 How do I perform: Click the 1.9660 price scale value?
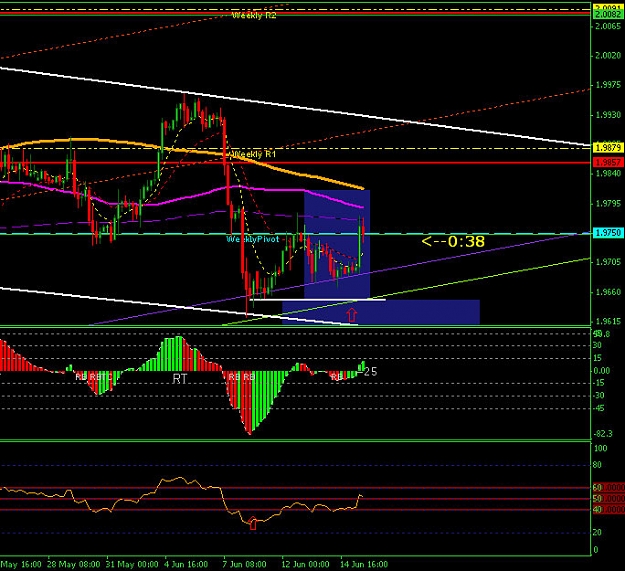(x=608, y=292)
